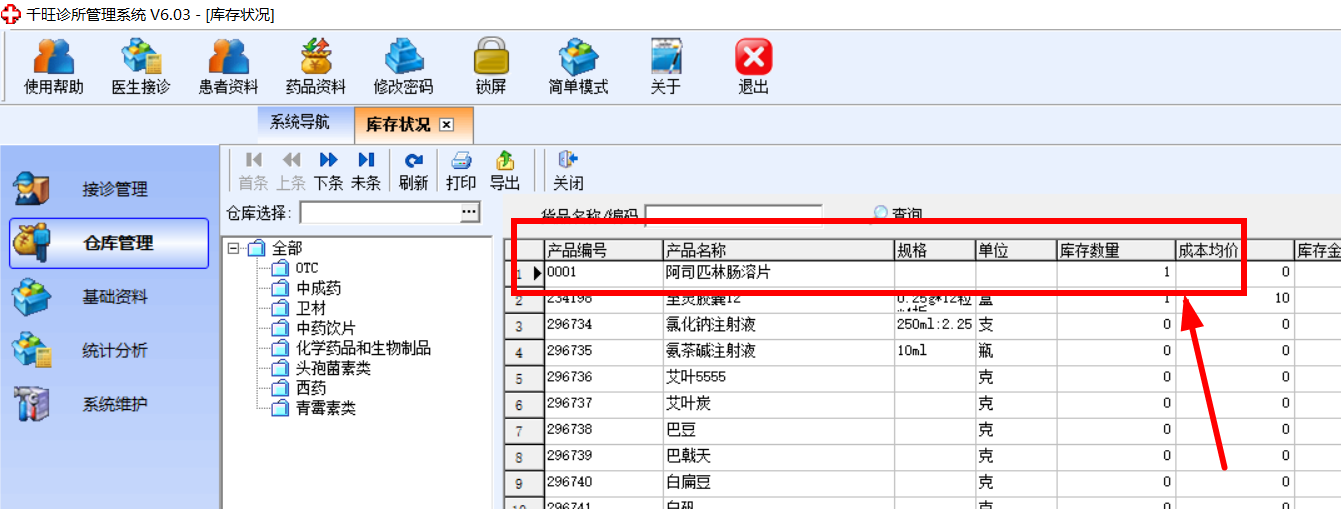This screenshot has width=1341, height=509.
Task: Print the inventory with 打印
Action: coord(461,171)
